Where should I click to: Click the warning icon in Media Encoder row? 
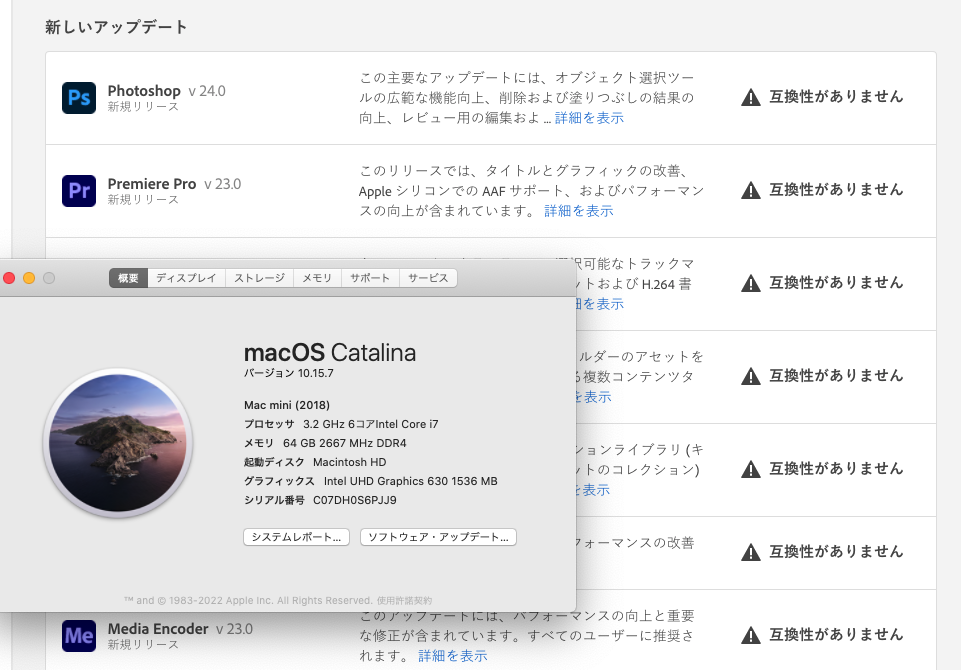[x=751, y=635]
